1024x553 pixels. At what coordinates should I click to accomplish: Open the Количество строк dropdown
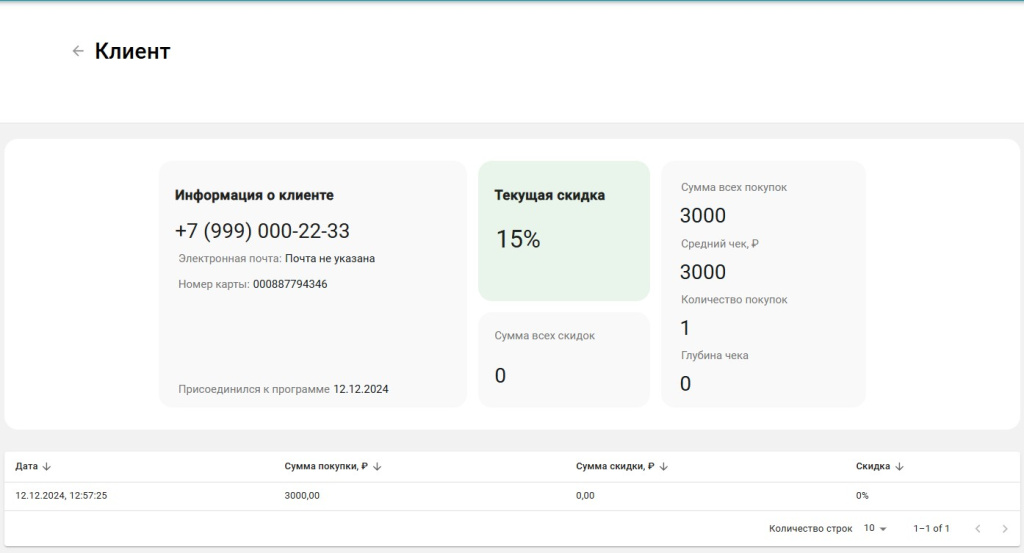tap(875, 528)
